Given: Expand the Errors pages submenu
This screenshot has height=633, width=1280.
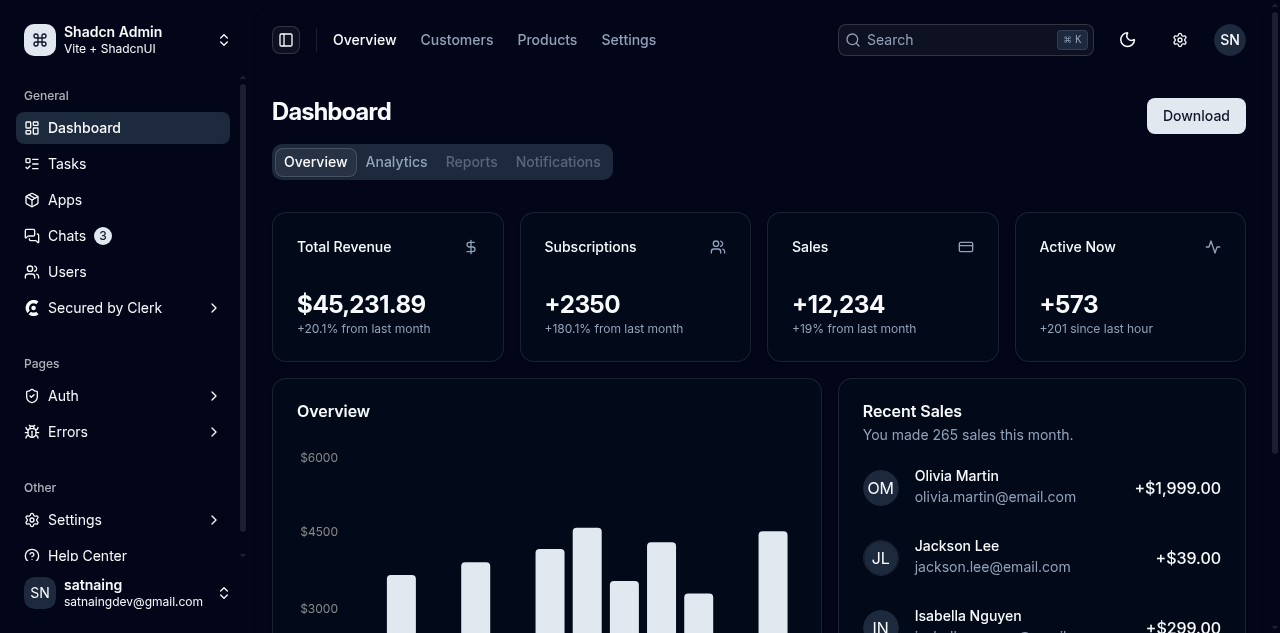Looking at the screenshot, I should pos(214,432).
